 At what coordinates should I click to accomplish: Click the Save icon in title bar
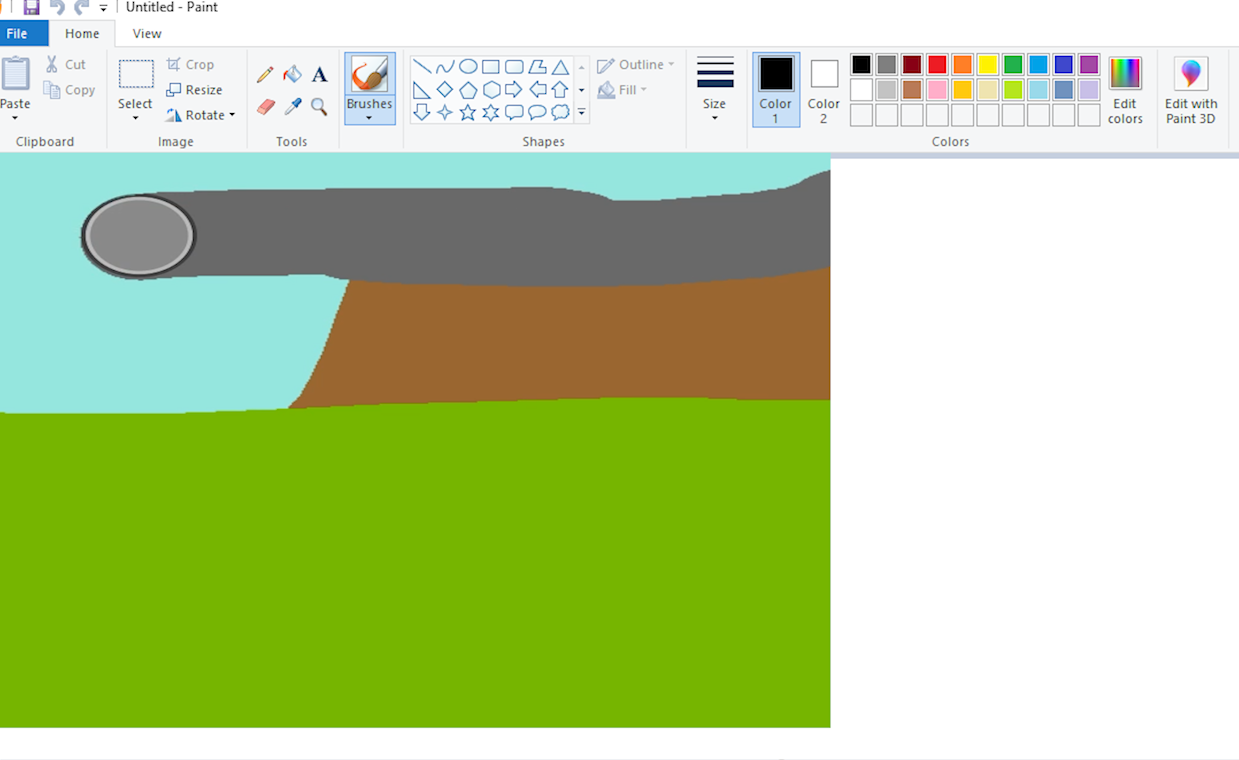point(31,8)
